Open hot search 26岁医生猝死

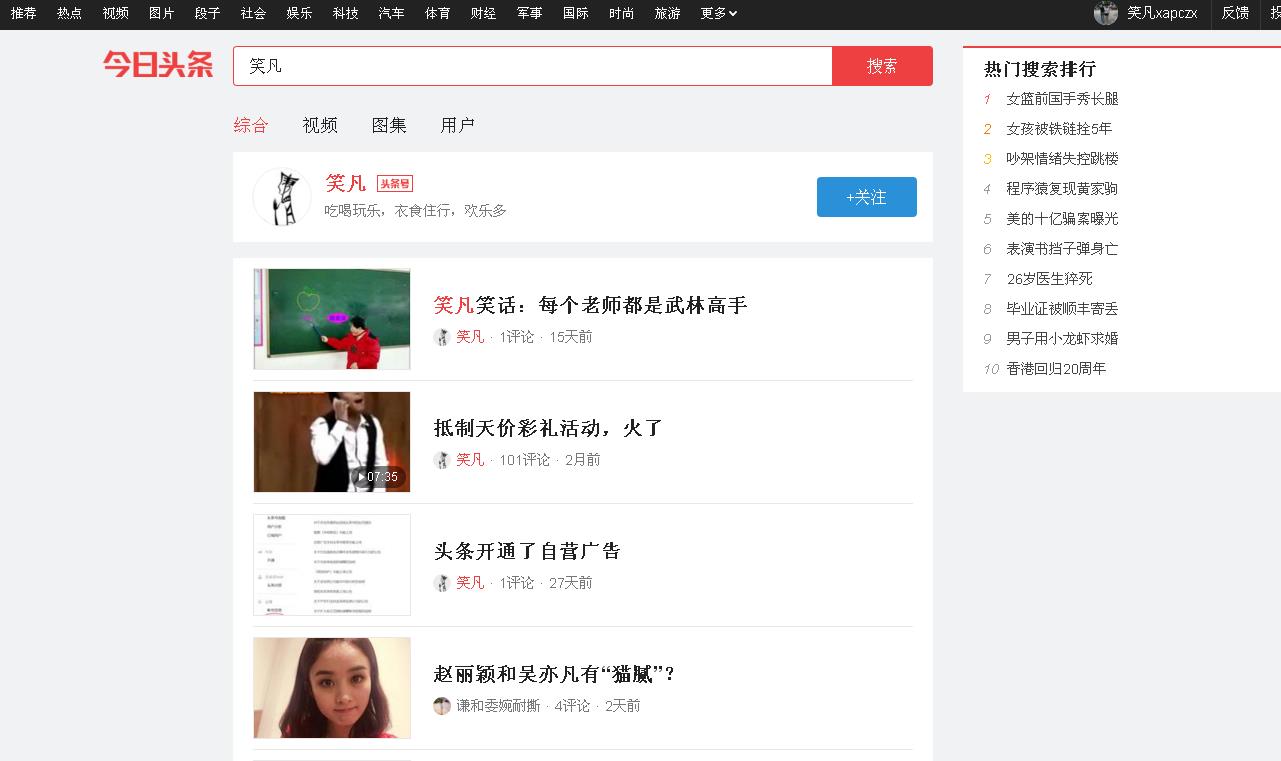tap(1049, 279)
